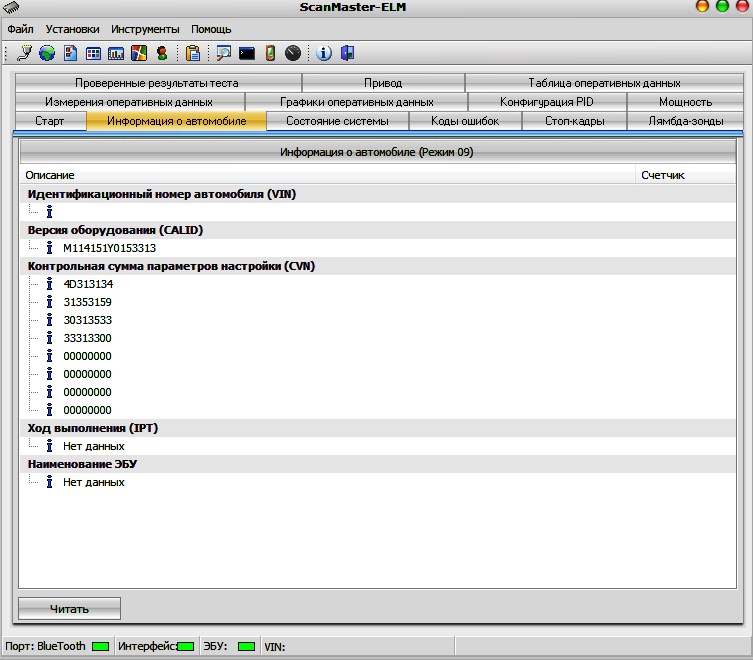Click the Описание column header
Viewport: 753px width, 660px height.
328,175
